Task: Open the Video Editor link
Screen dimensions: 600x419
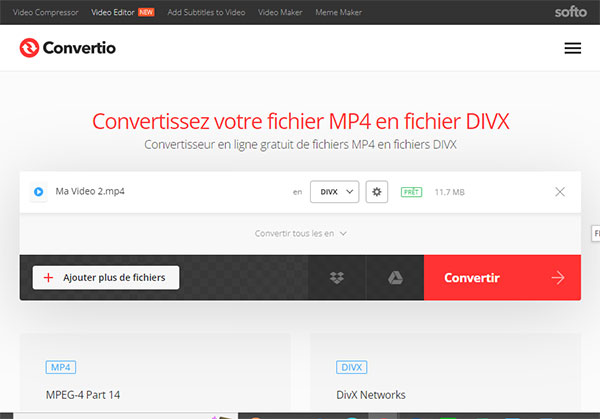Action: pos(113,12)
